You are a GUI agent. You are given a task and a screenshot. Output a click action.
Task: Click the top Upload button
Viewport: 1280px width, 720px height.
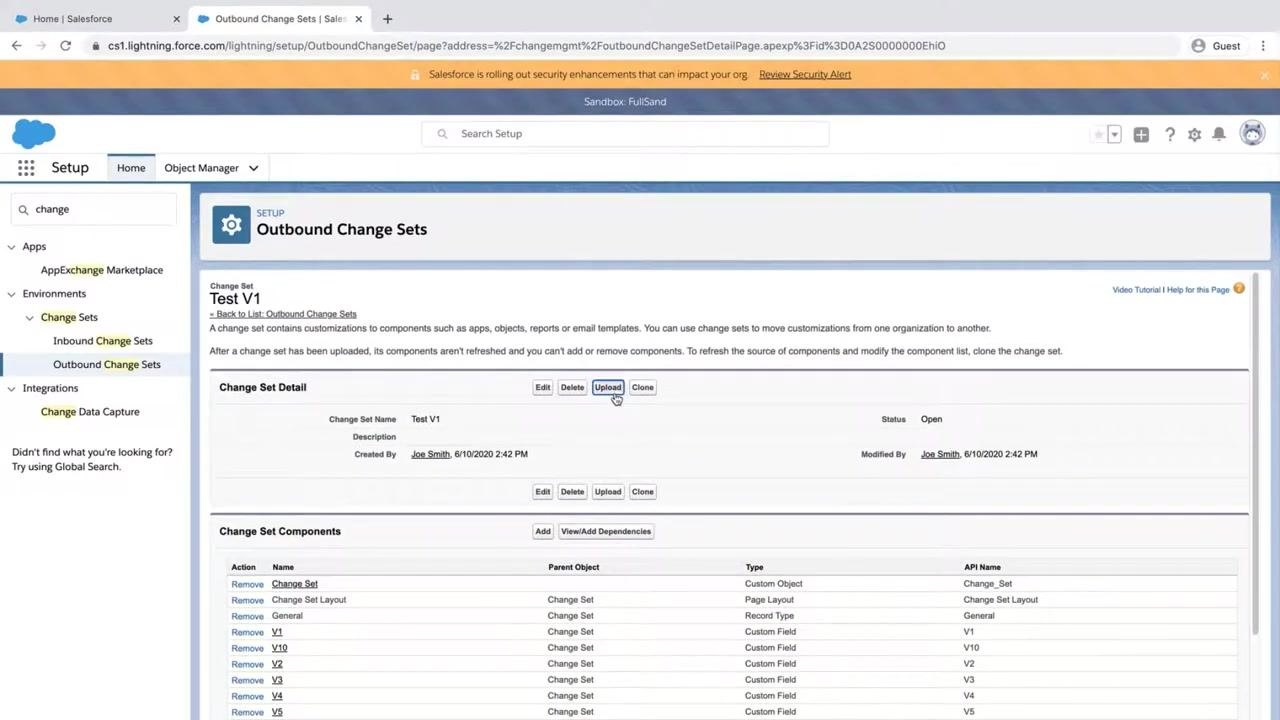coord(608,388)
